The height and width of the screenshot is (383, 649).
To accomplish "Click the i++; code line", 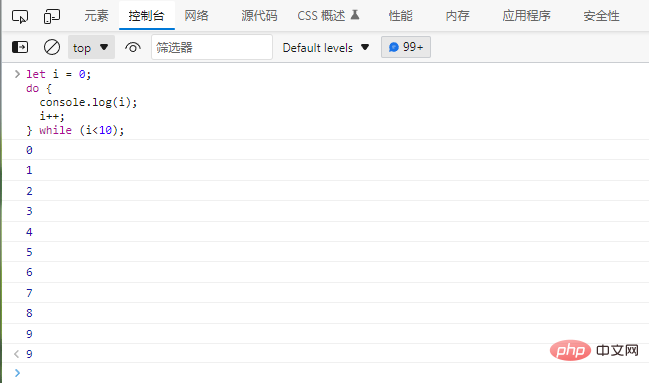I will [52, 116].
